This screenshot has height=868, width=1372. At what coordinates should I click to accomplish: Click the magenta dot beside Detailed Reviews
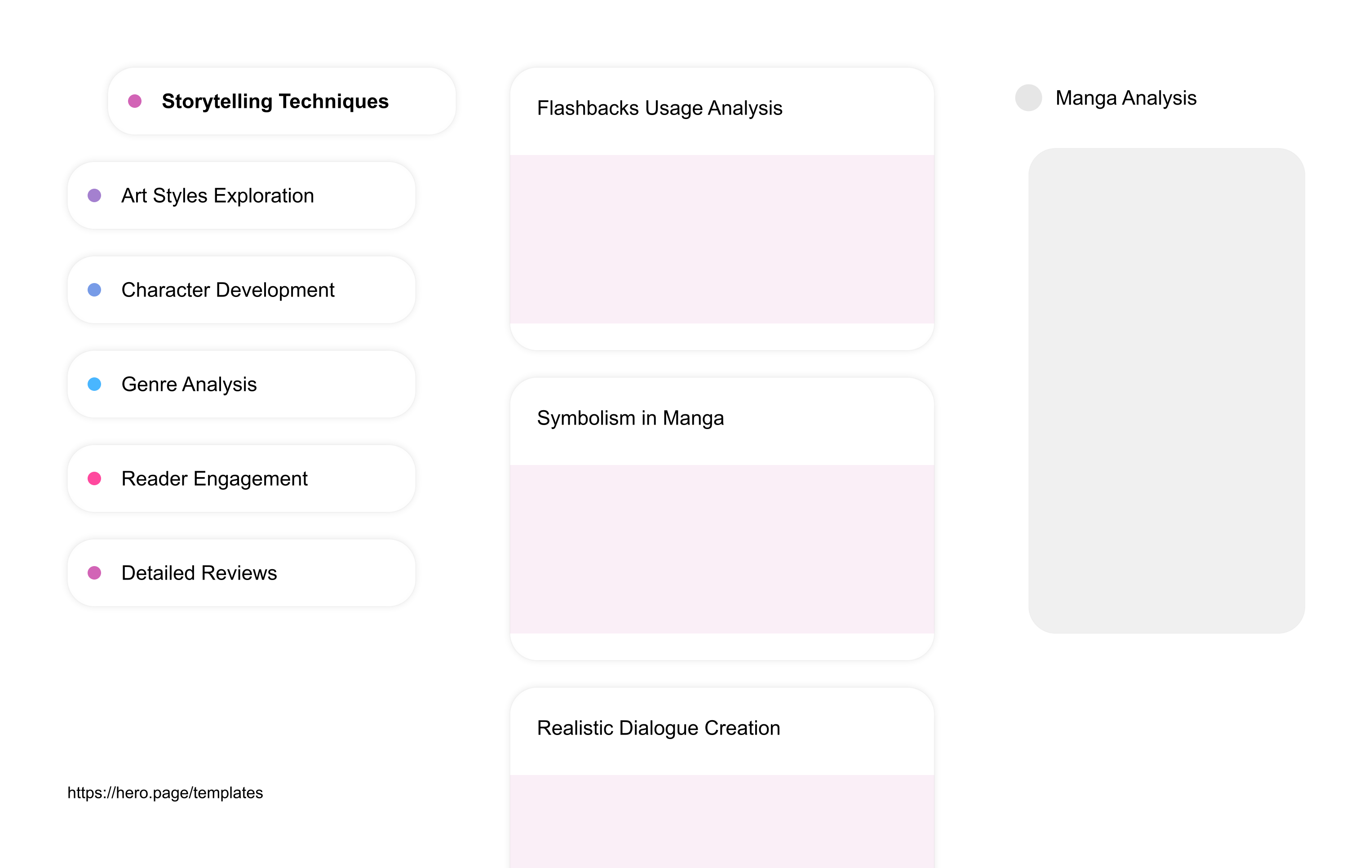(95, 573)
